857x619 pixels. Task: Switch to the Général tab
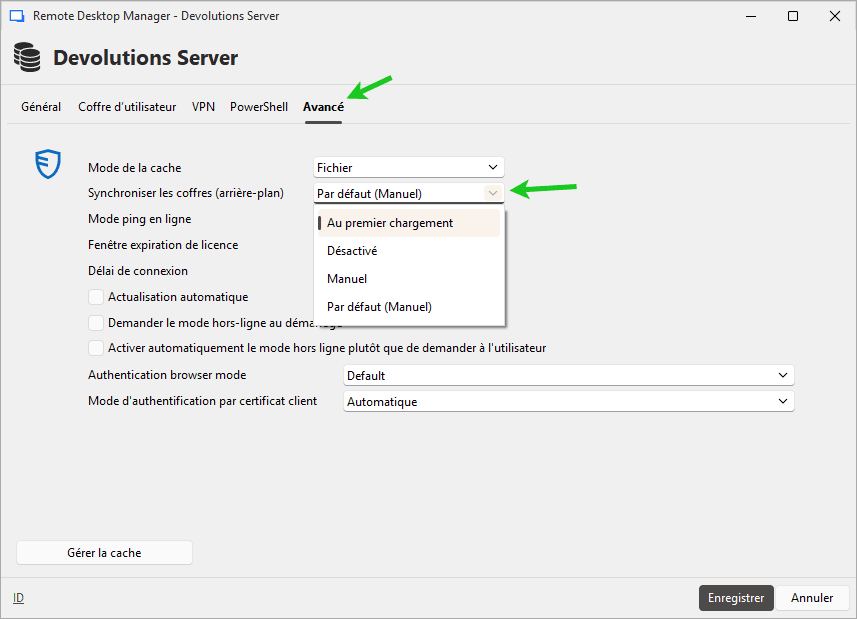pos(41,107)
